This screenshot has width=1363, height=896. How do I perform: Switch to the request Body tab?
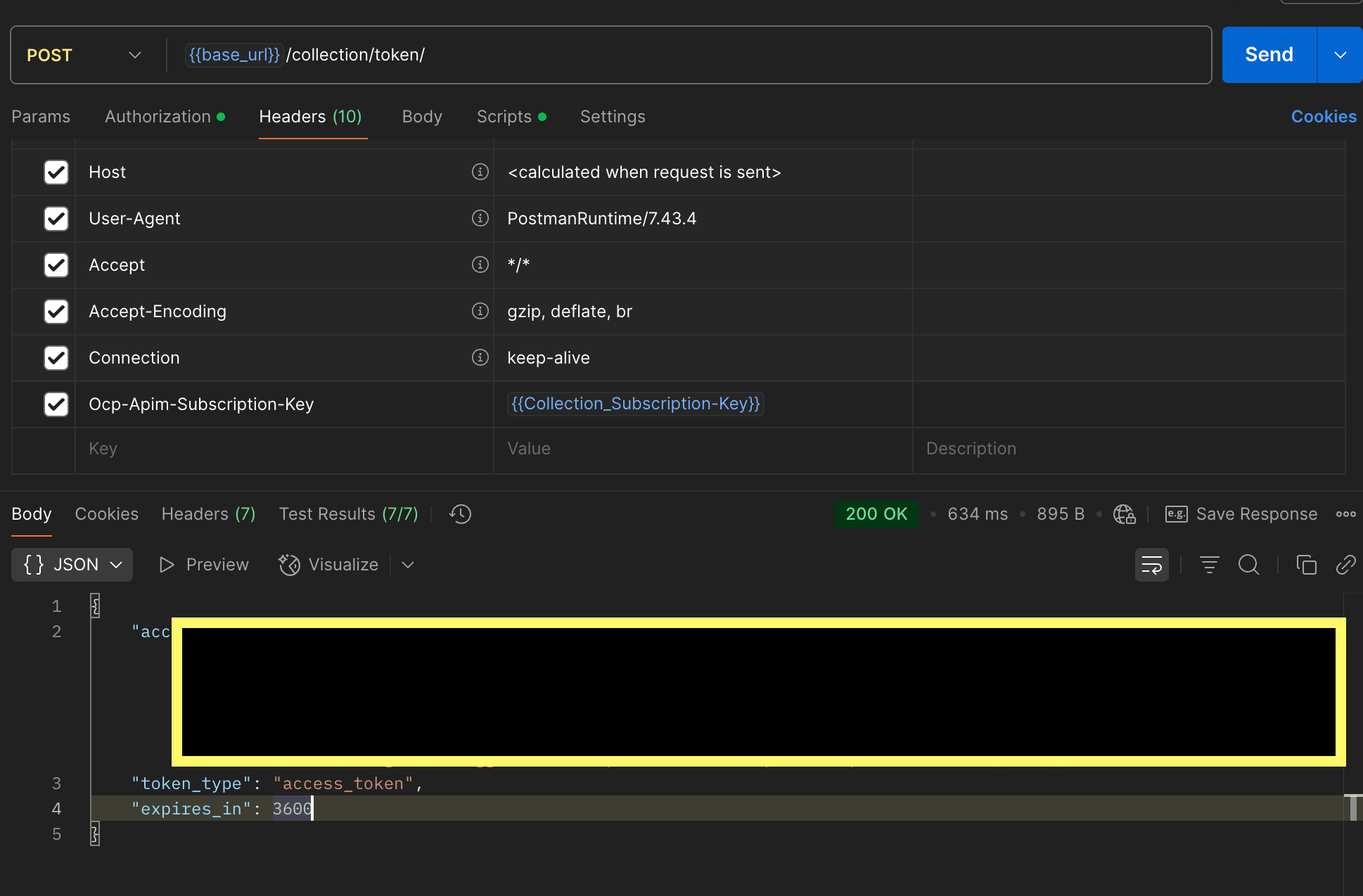(422, 117)
